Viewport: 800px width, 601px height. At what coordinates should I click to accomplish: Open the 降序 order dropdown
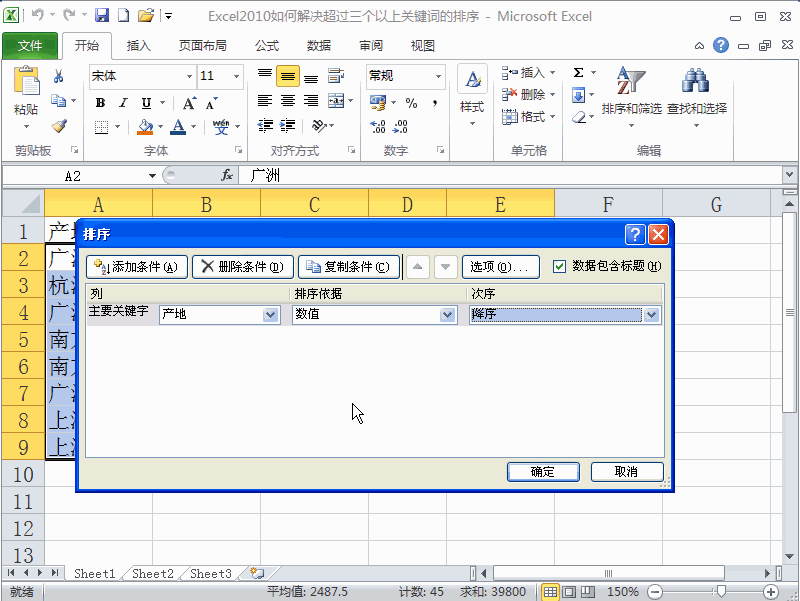(652, 315)
